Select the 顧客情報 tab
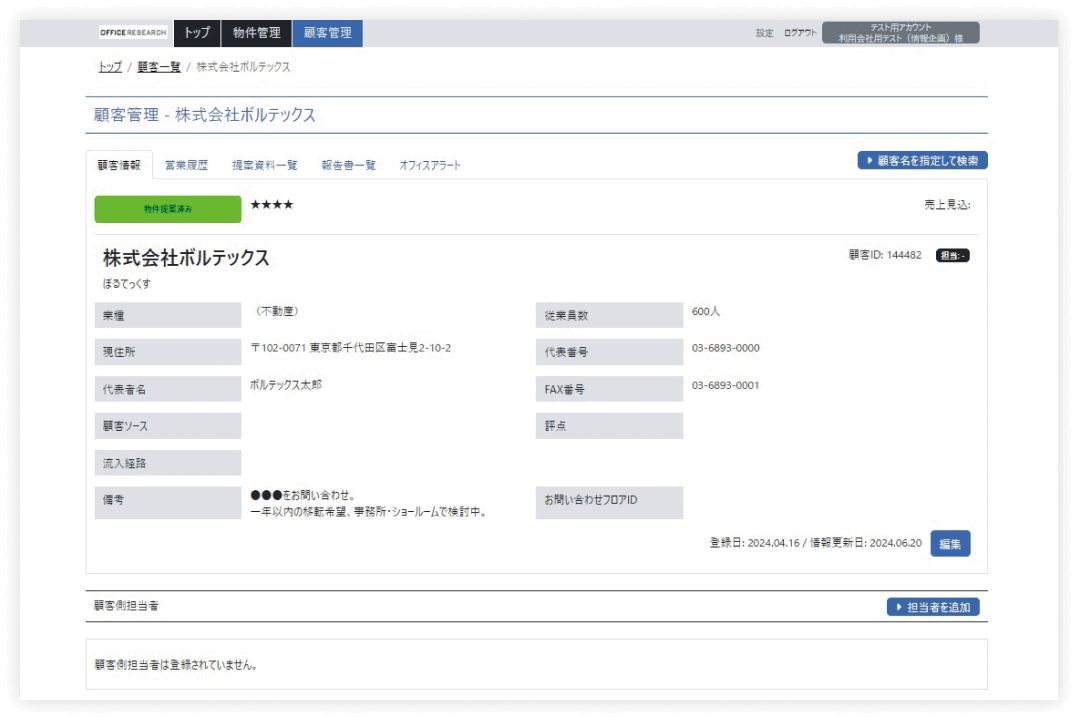Screen dimensions: 1080x720 (119, 165)
